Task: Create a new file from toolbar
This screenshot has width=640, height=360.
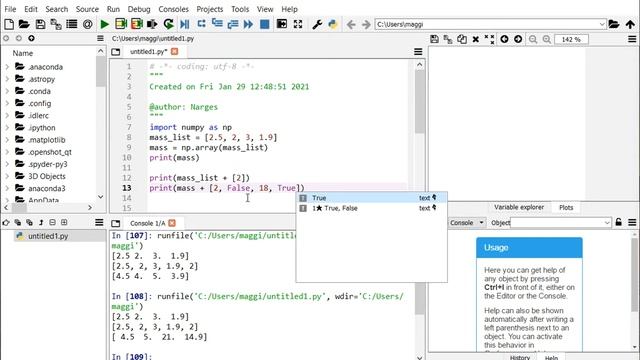Action: coord(9,24)
